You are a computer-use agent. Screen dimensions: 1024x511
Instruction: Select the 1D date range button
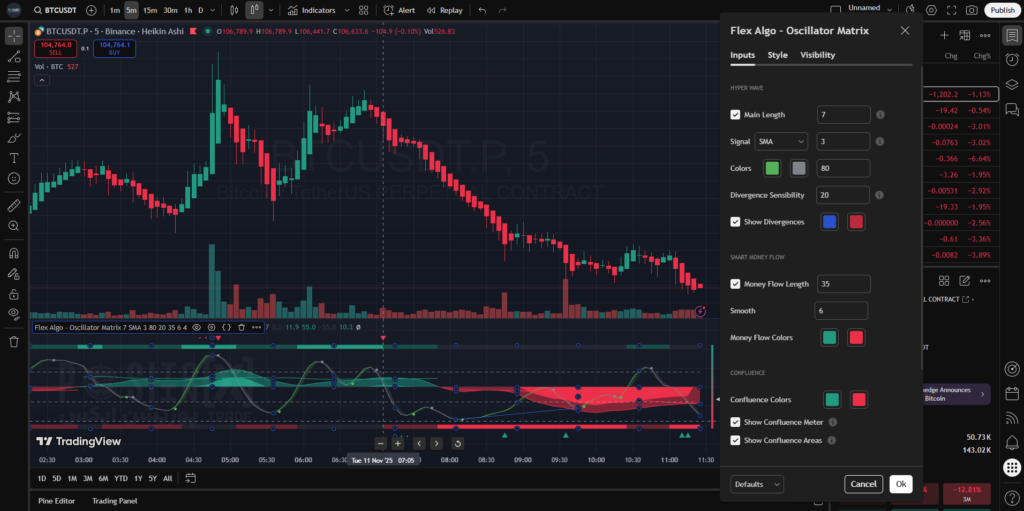(x=42, y=478)
